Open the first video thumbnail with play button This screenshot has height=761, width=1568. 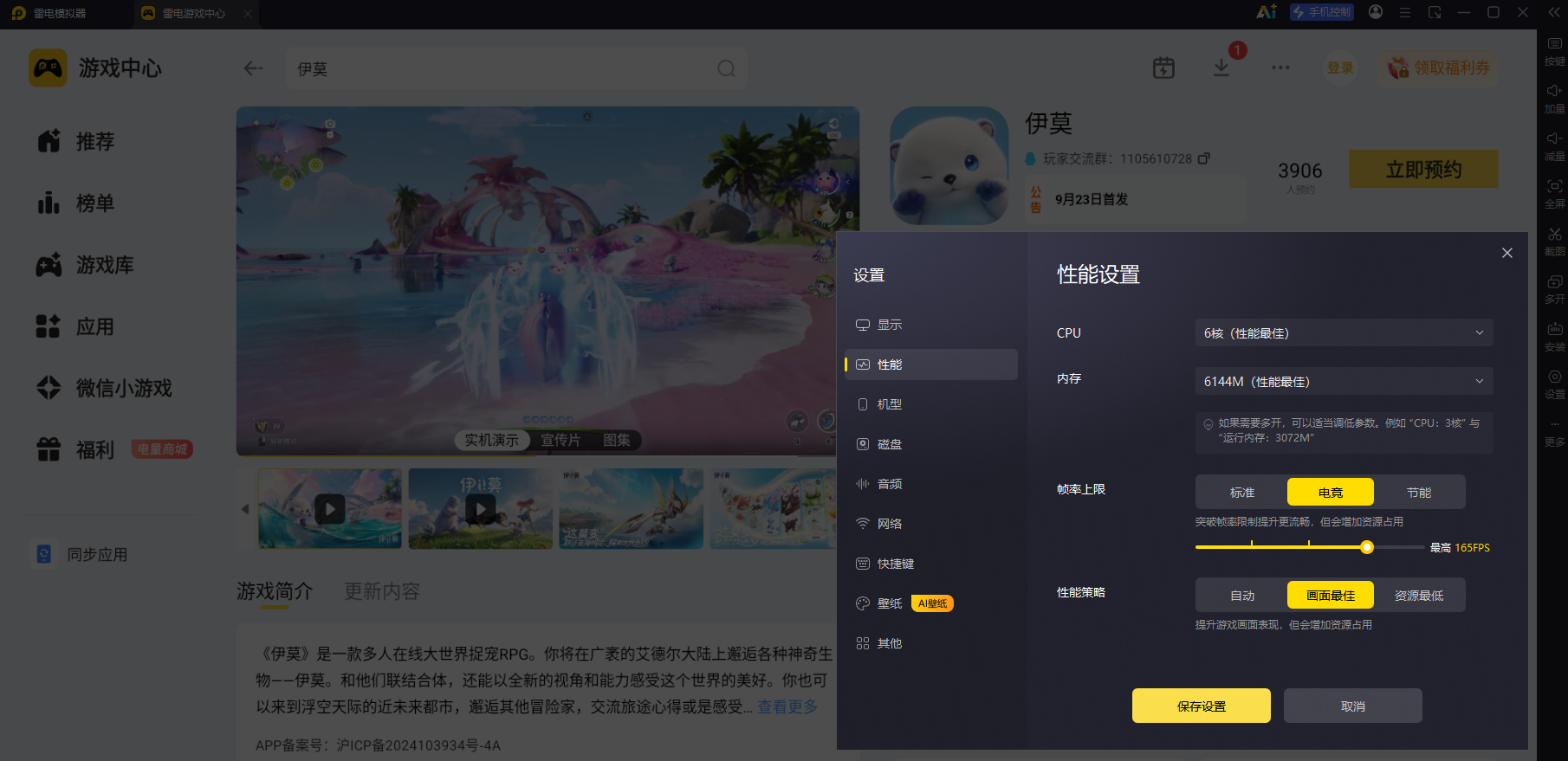pyautogui.click(x=330, y=509)
